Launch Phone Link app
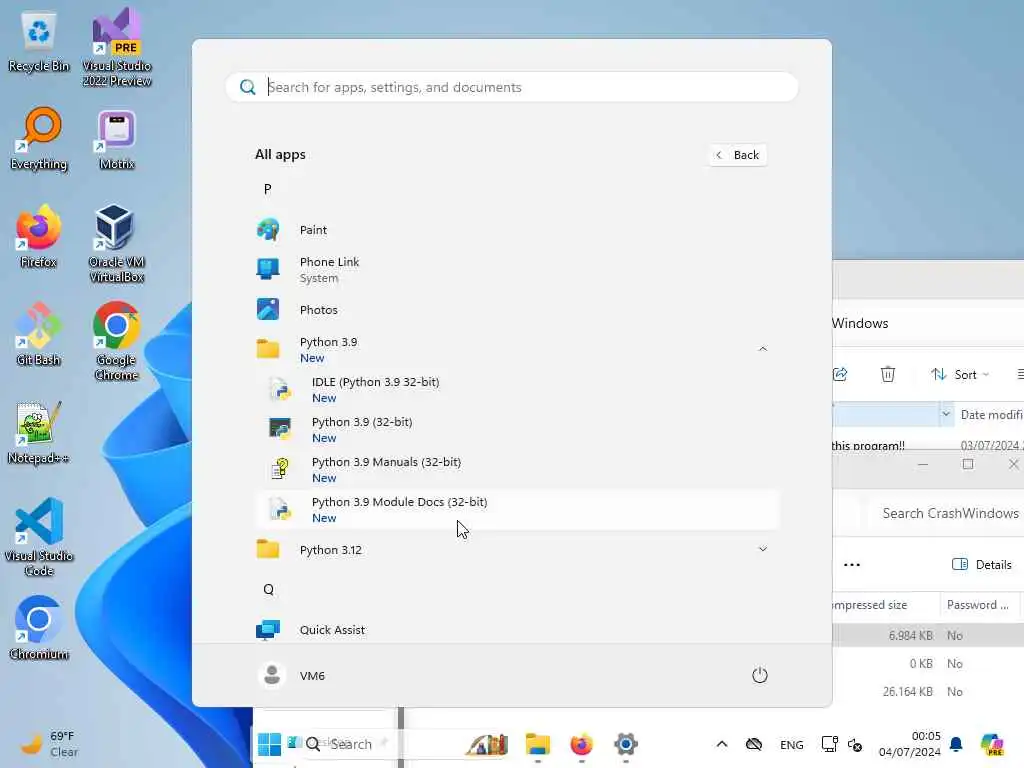Image resolution: width=1024 pixels, height=768 pixels. tap(517, 270)
